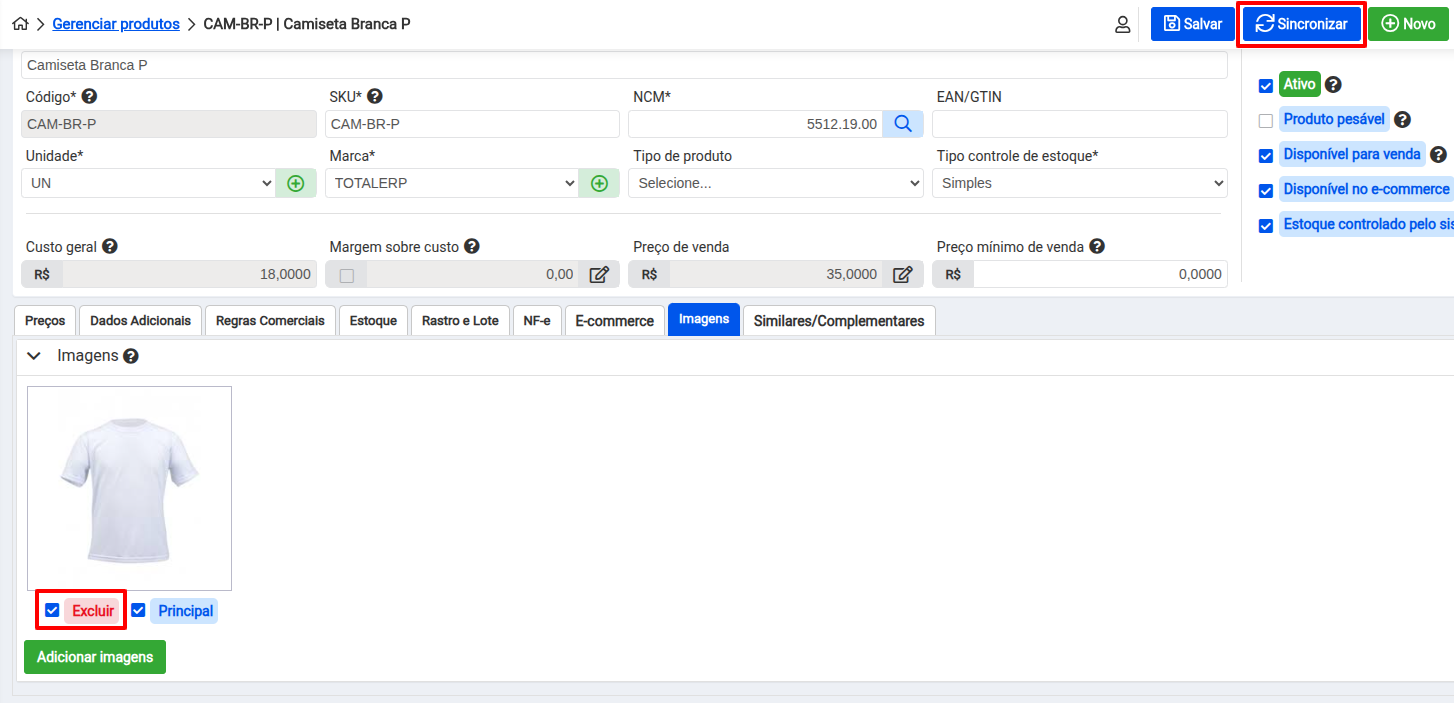Toggle the Principal image checkbox

139,610
